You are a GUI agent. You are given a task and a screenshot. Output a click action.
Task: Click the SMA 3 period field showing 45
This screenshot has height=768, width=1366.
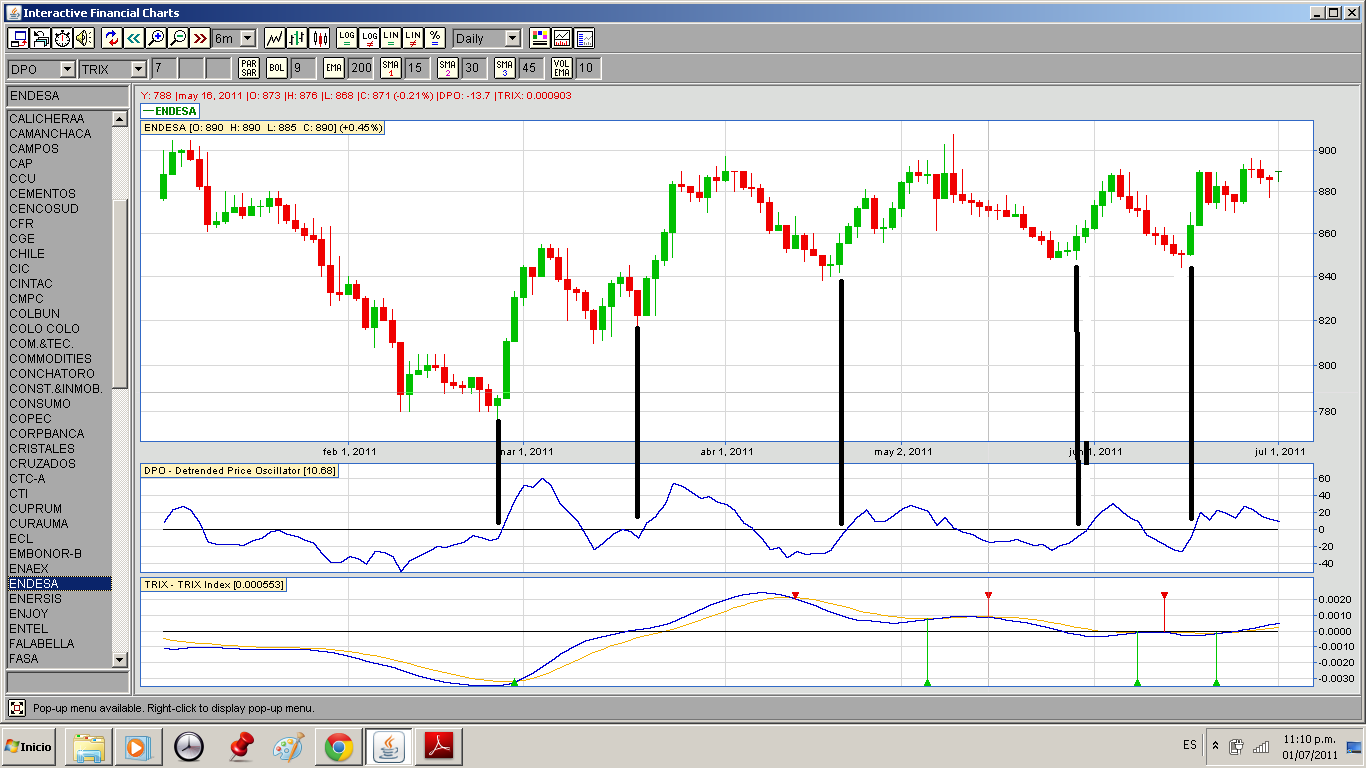531,68
